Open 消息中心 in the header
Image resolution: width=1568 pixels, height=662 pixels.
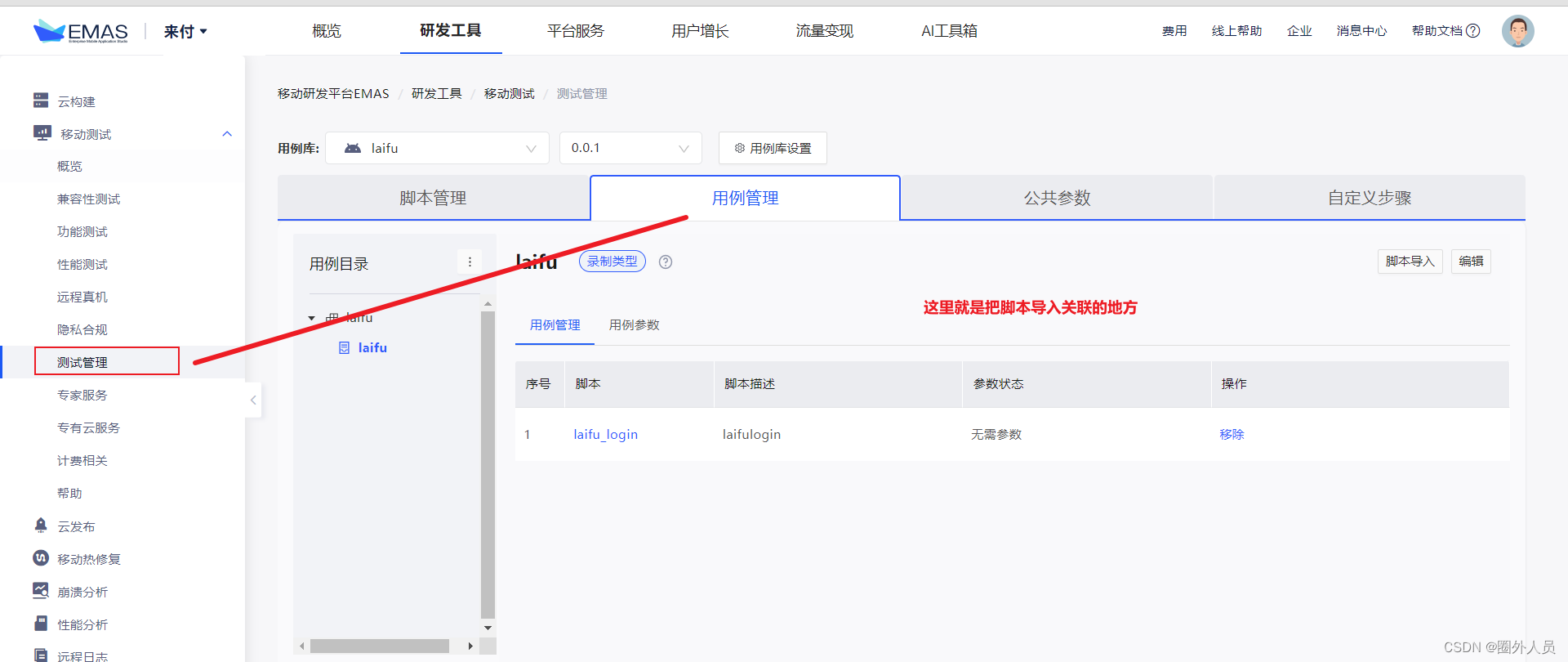(x=1361, y=31)
